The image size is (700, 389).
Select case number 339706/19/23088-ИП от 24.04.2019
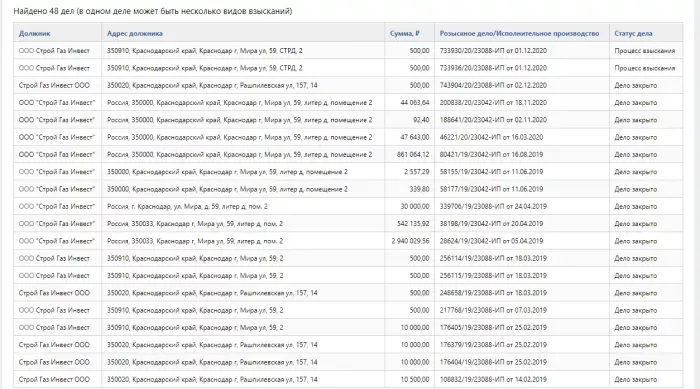point(493,207)
